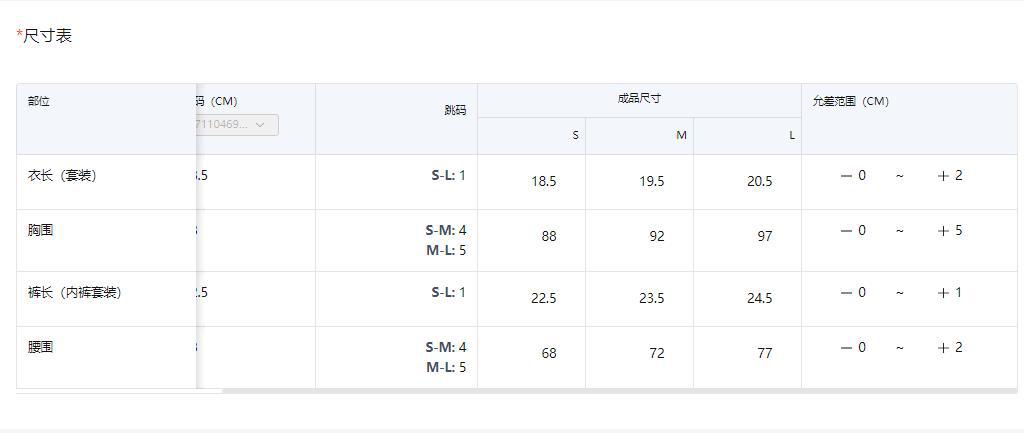Viewport: 1024px width, 433px height.
Task: Open the base size dropdown in header
Action: click(x=238, y=125)
